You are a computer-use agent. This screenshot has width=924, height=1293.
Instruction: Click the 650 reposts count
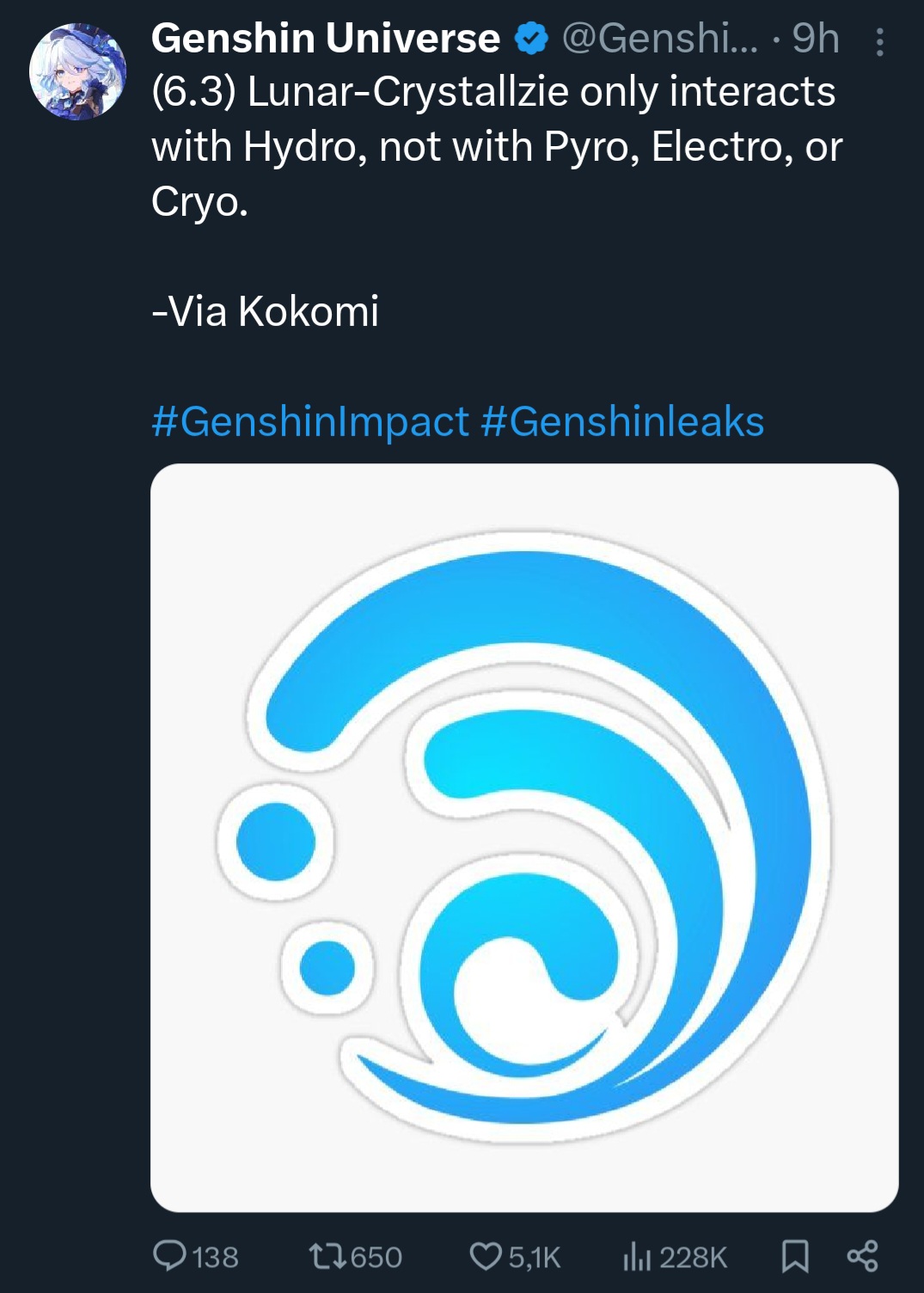pyautogui.click(x=376, y=1258)
